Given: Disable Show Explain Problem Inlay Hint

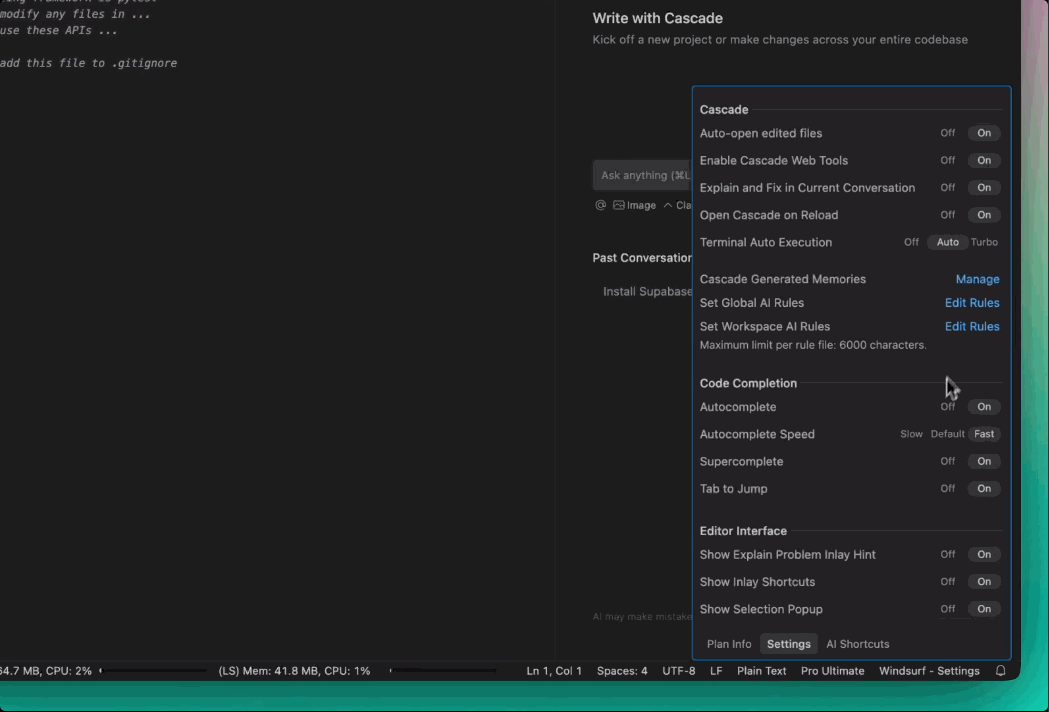Looking at the screenshot, I should point(947,555).
